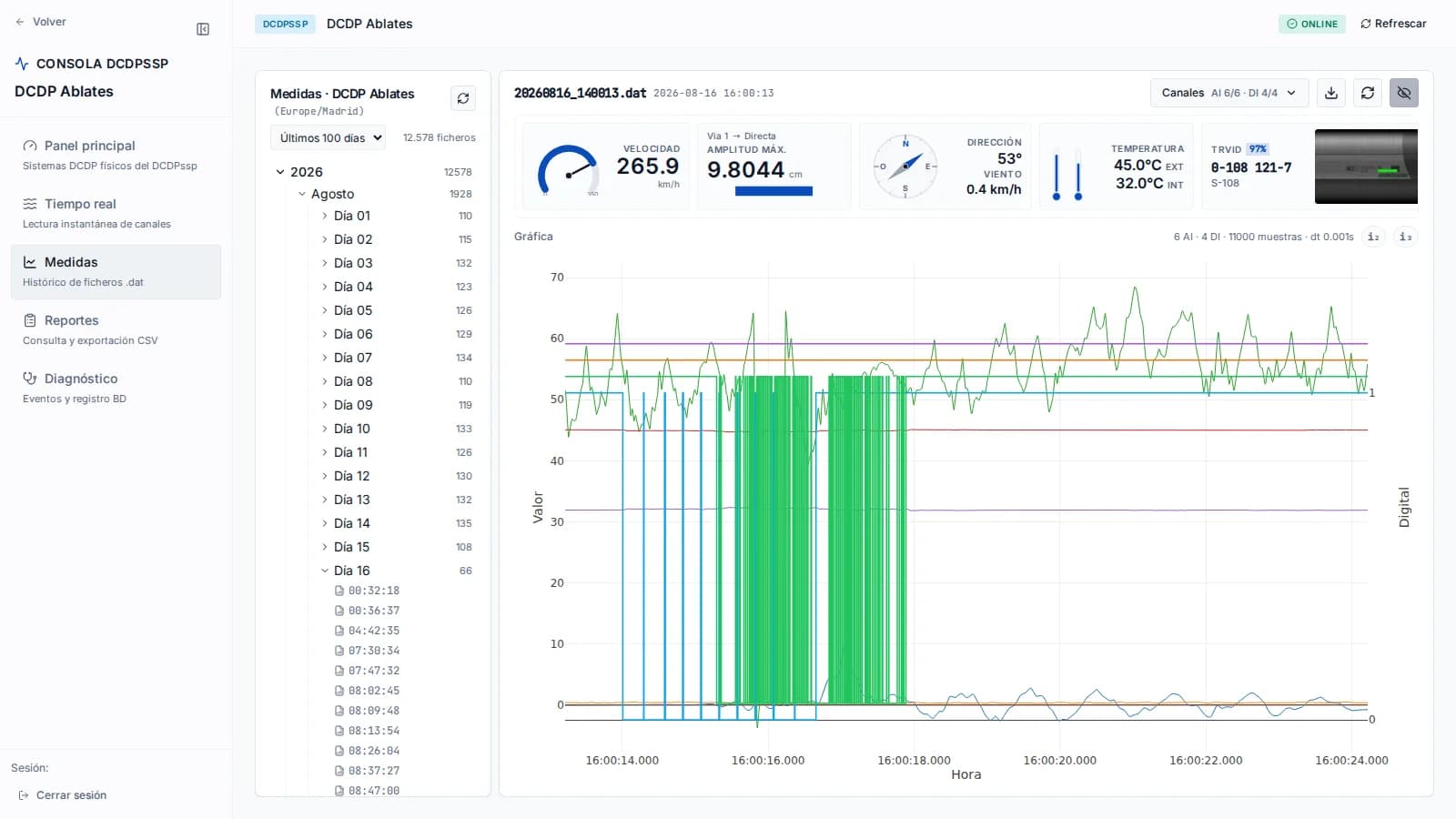The height and width of the screenshot is (819, 1456).
Task: Download the current .dat file
Action: tap(1331, 93)
